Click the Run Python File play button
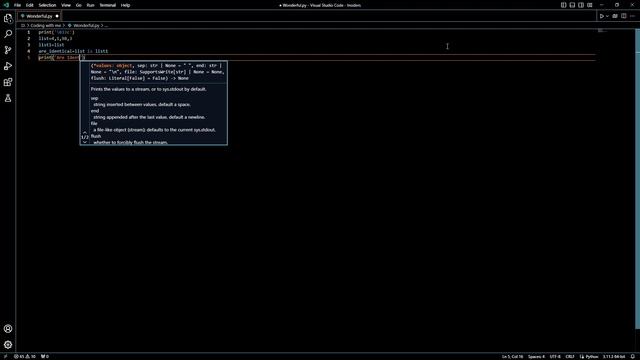Viewport: 640px width, 360px height. [x=601, y=16]
